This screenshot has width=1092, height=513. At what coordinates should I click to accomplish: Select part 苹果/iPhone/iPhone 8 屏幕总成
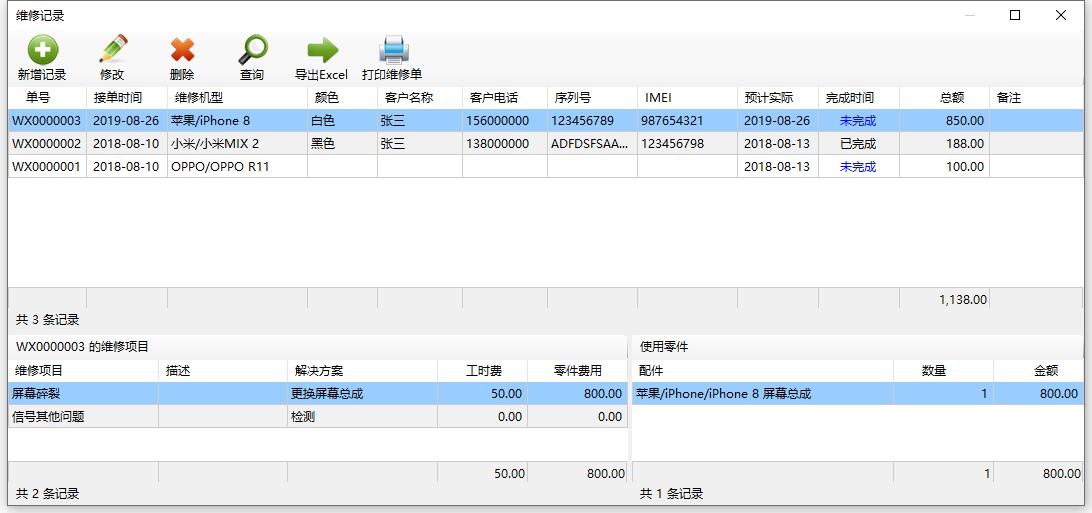858,393
